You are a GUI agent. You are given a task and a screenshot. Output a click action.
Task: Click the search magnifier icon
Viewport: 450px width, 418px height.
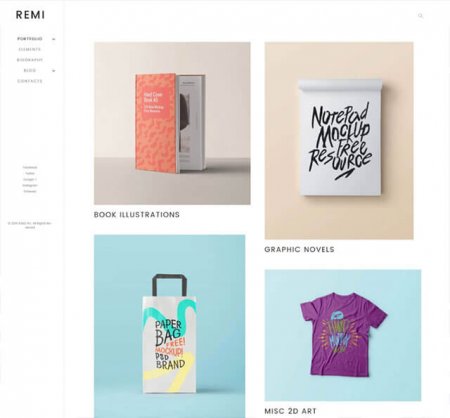[x=420, y=16]
